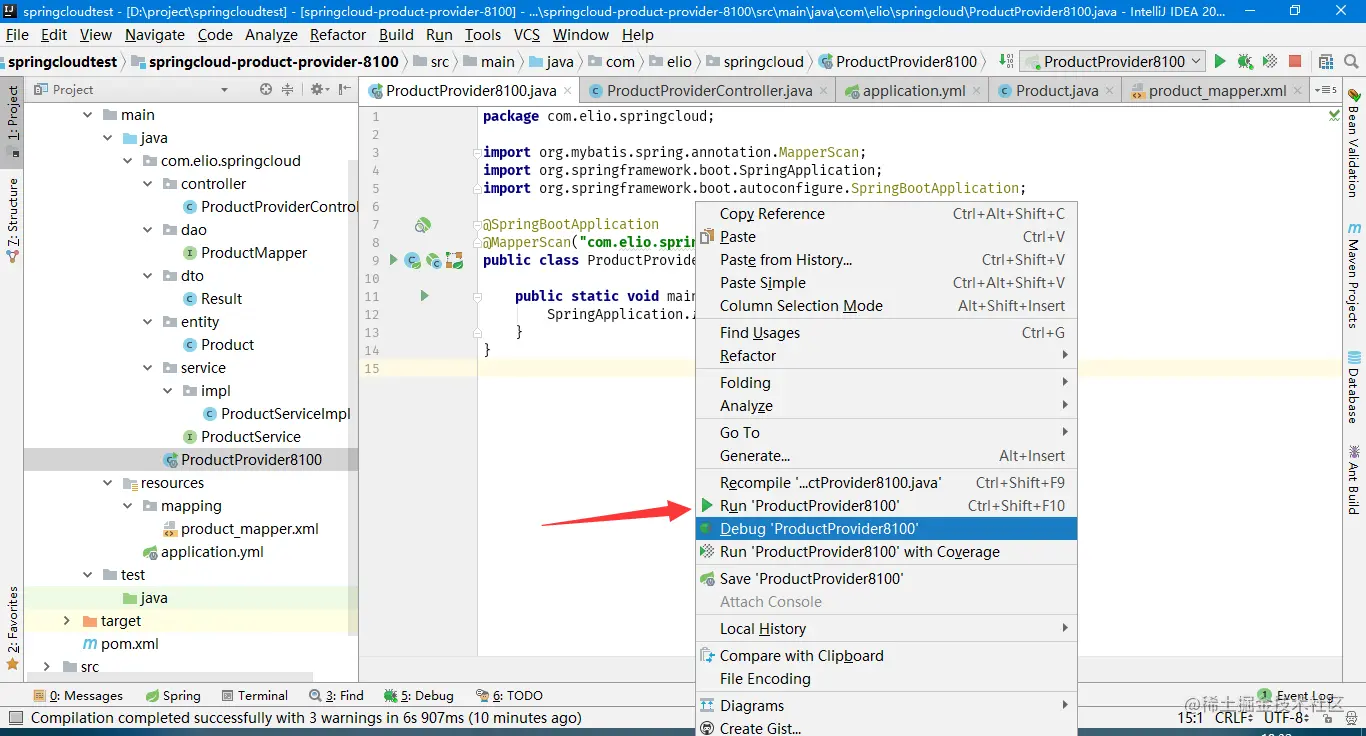
Task: Toggle tool window quick access in status bar
Action: [x=15, y=717]
